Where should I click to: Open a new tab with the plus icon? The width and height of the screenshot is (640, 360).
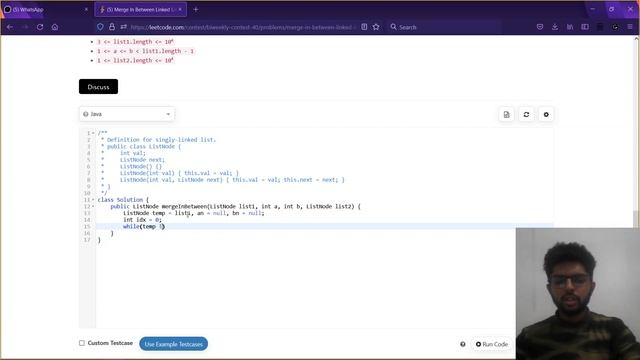click(196, 9)
